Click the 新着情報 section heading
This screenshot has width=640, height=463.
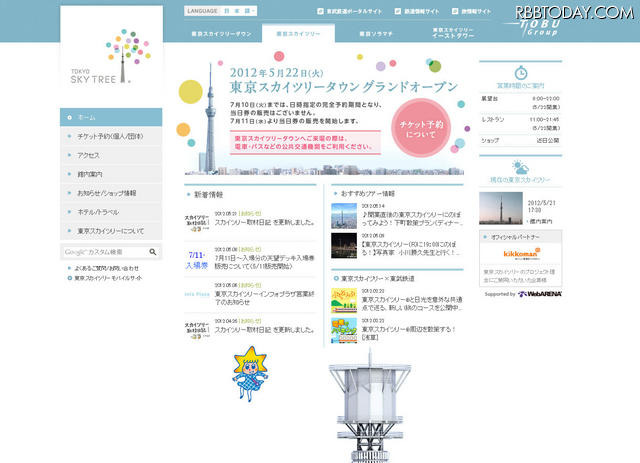pyautogui.click(x=209, y=195)
